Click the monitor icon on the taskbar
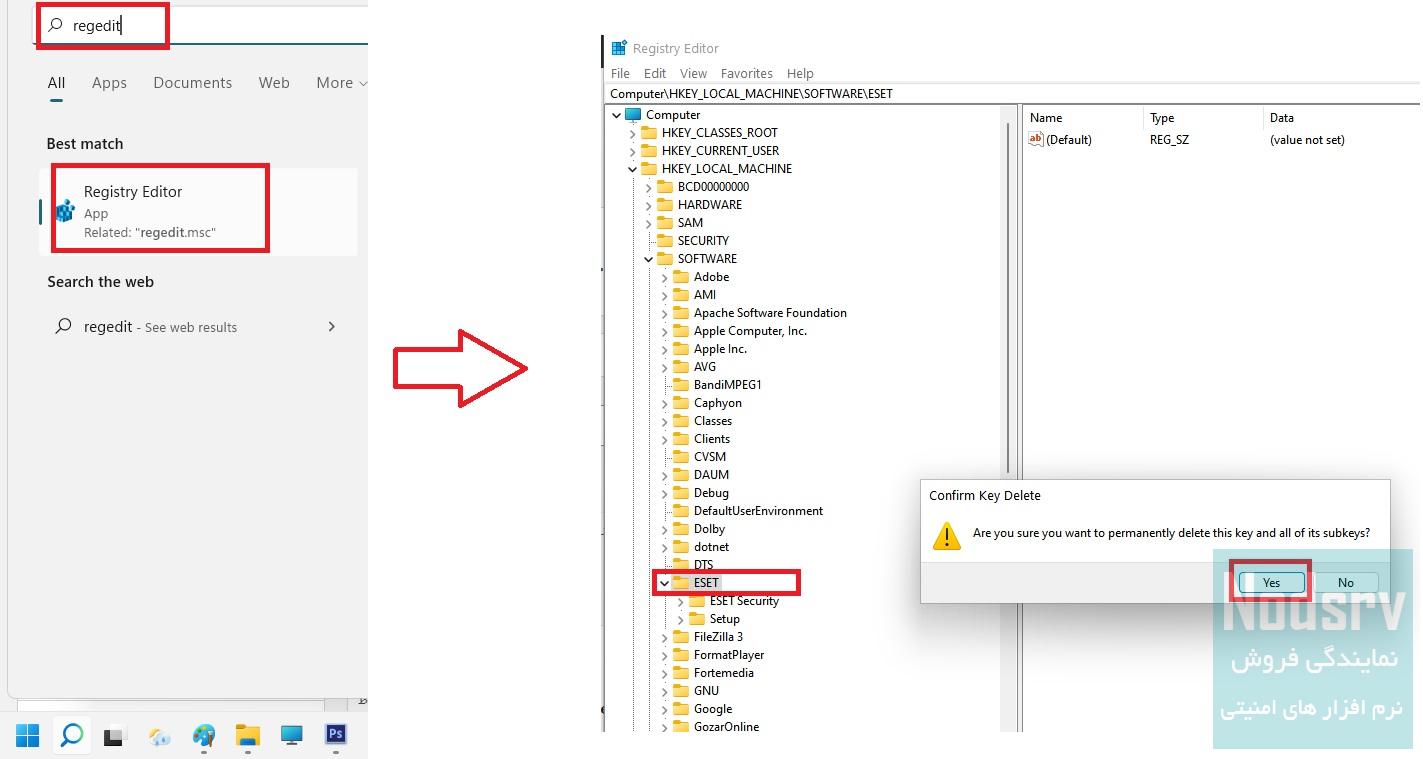Viewport: 1423px width, 759px height. (292, 737)
